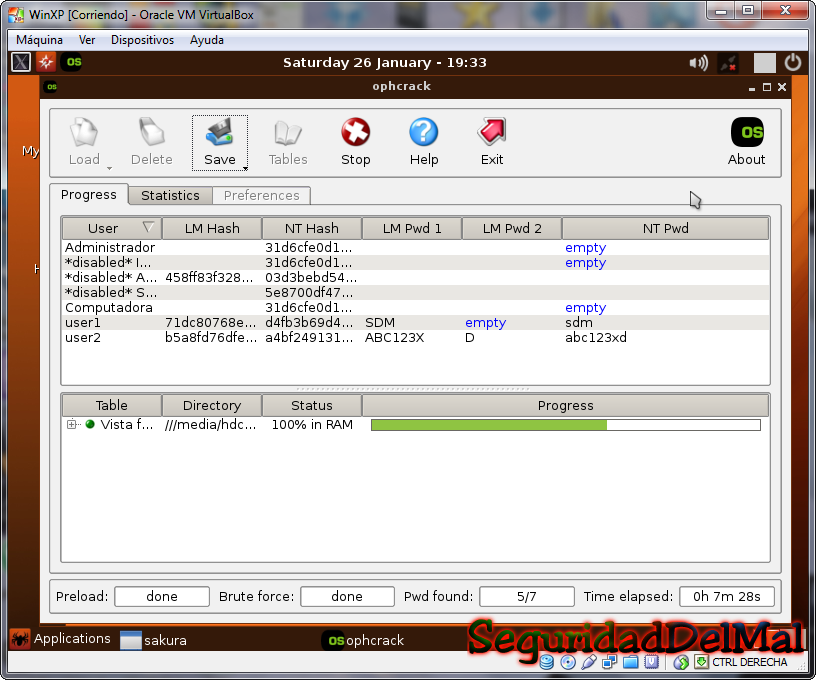816x680 pixels.
Task: Click the empty NT Pwd link for Administrador
Action: tap(585, 247)
